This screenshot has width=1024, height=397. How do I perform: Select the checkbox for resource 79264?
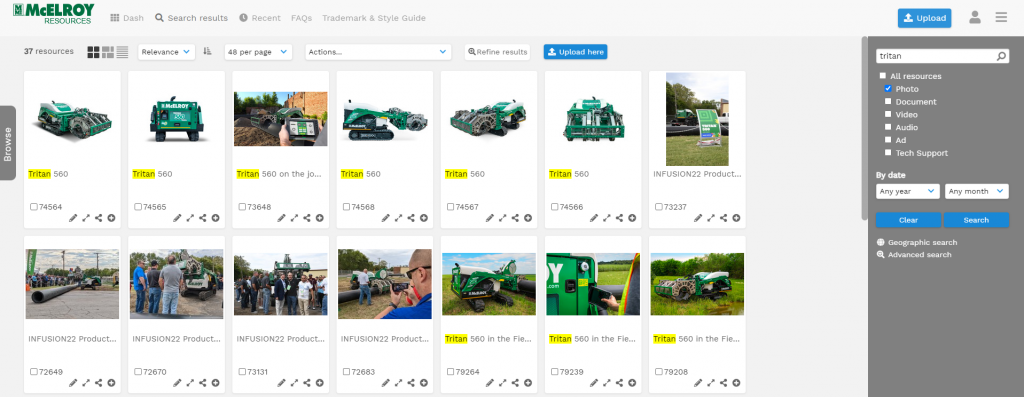point(450,372)
